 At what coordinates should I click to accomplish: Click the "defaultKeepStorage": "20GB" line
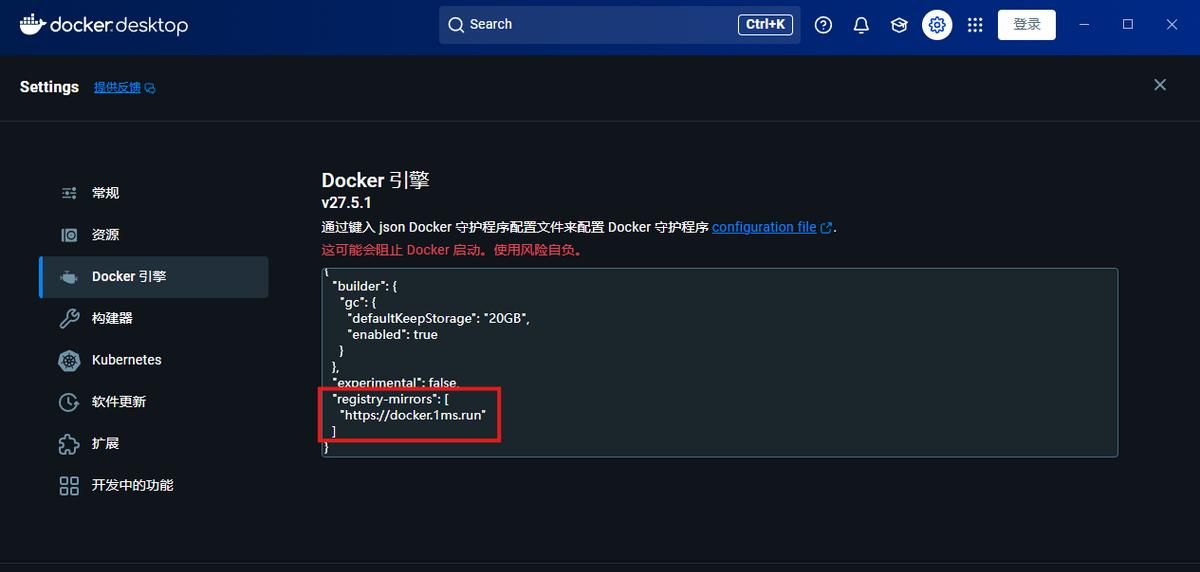coord(438,319)
